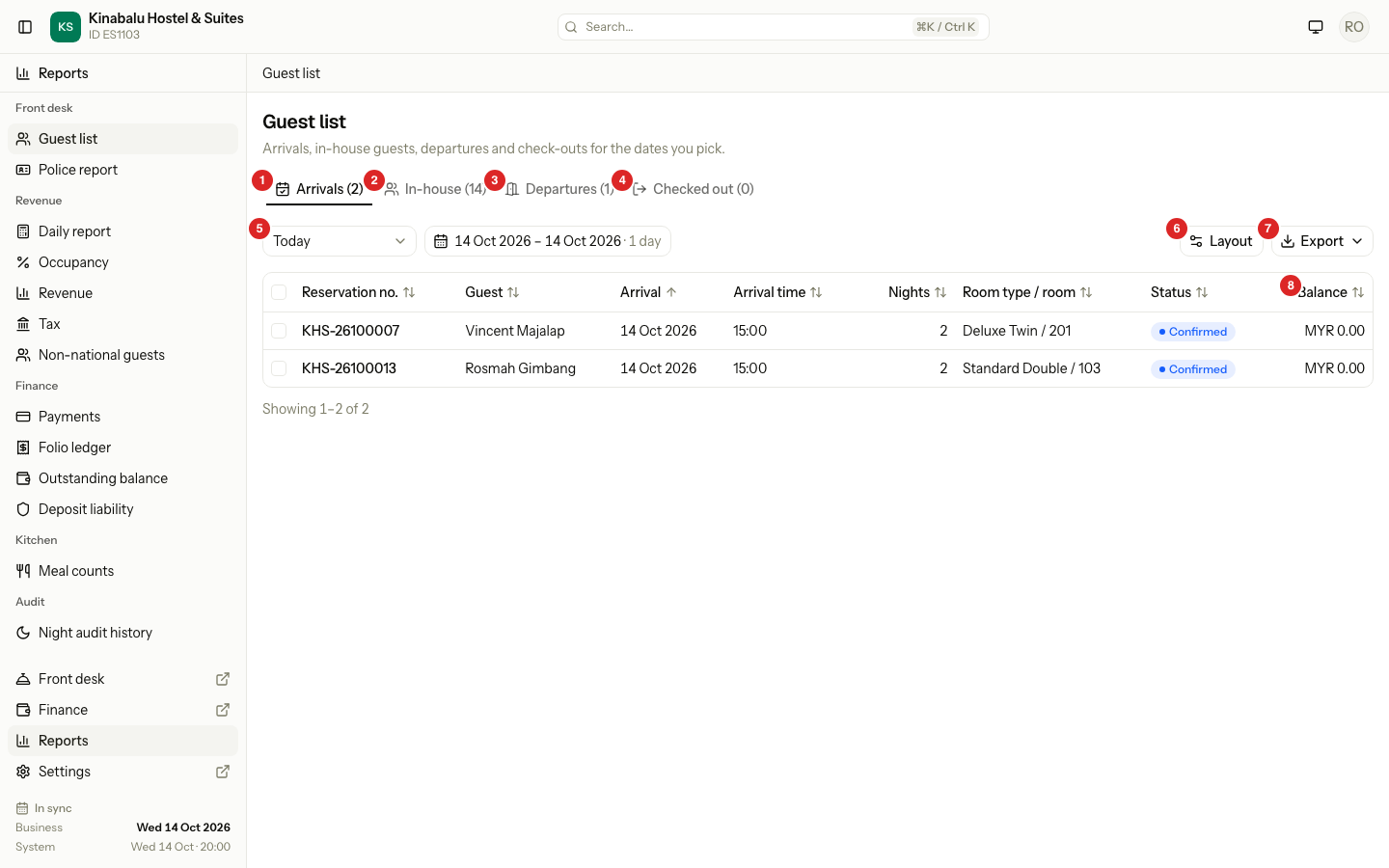Open reservation KHS-26100013
The height and width of the screenshot is (868, 1389).
(349, 368)
